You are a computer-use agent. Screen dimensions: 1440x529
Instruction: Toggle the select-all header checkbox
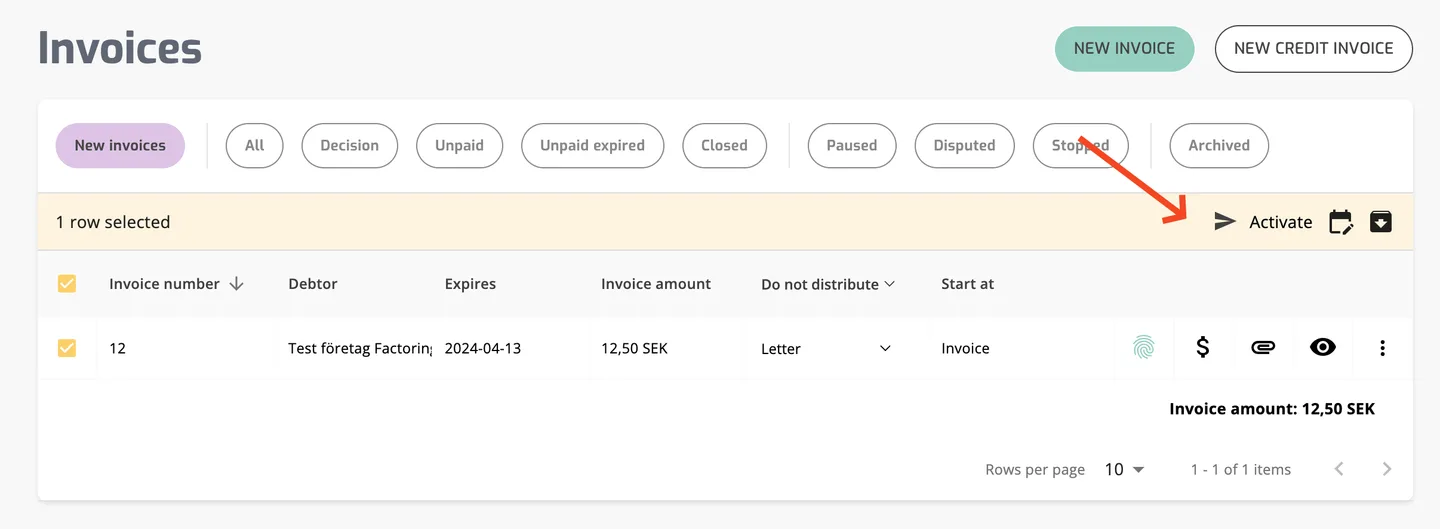coord(67,284)
